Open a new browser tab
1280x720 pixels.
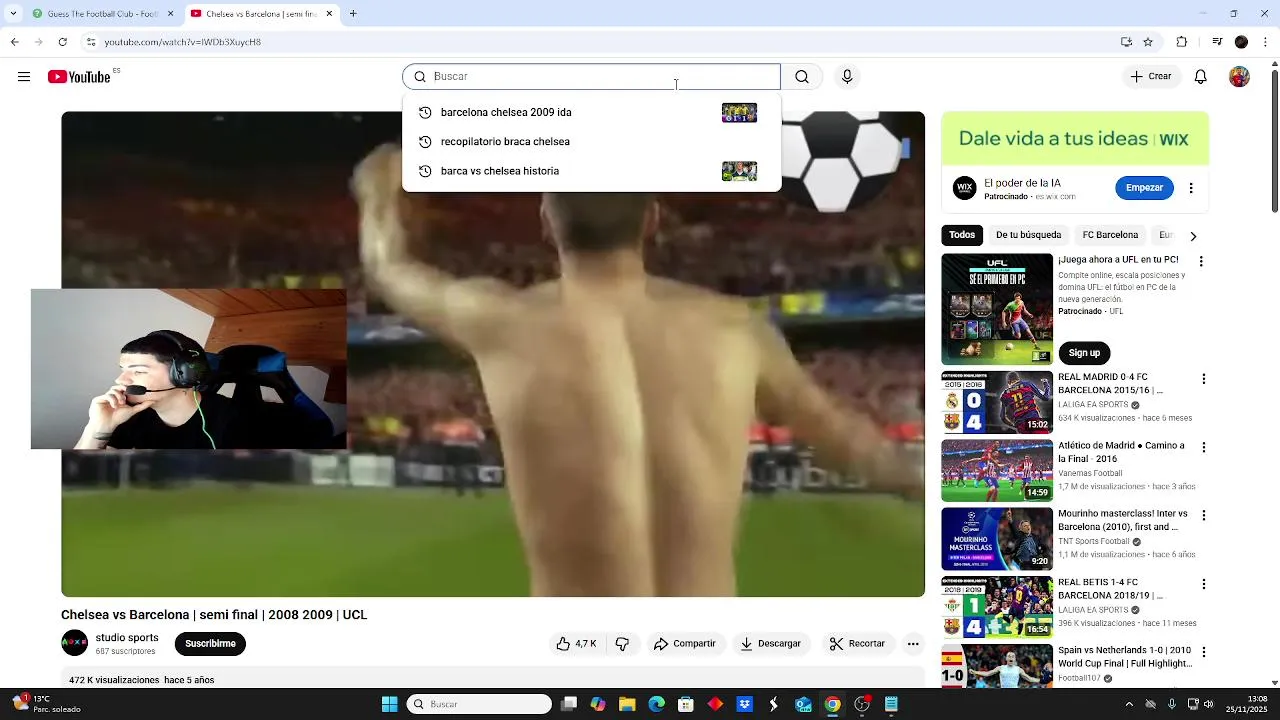pos(353,14)
